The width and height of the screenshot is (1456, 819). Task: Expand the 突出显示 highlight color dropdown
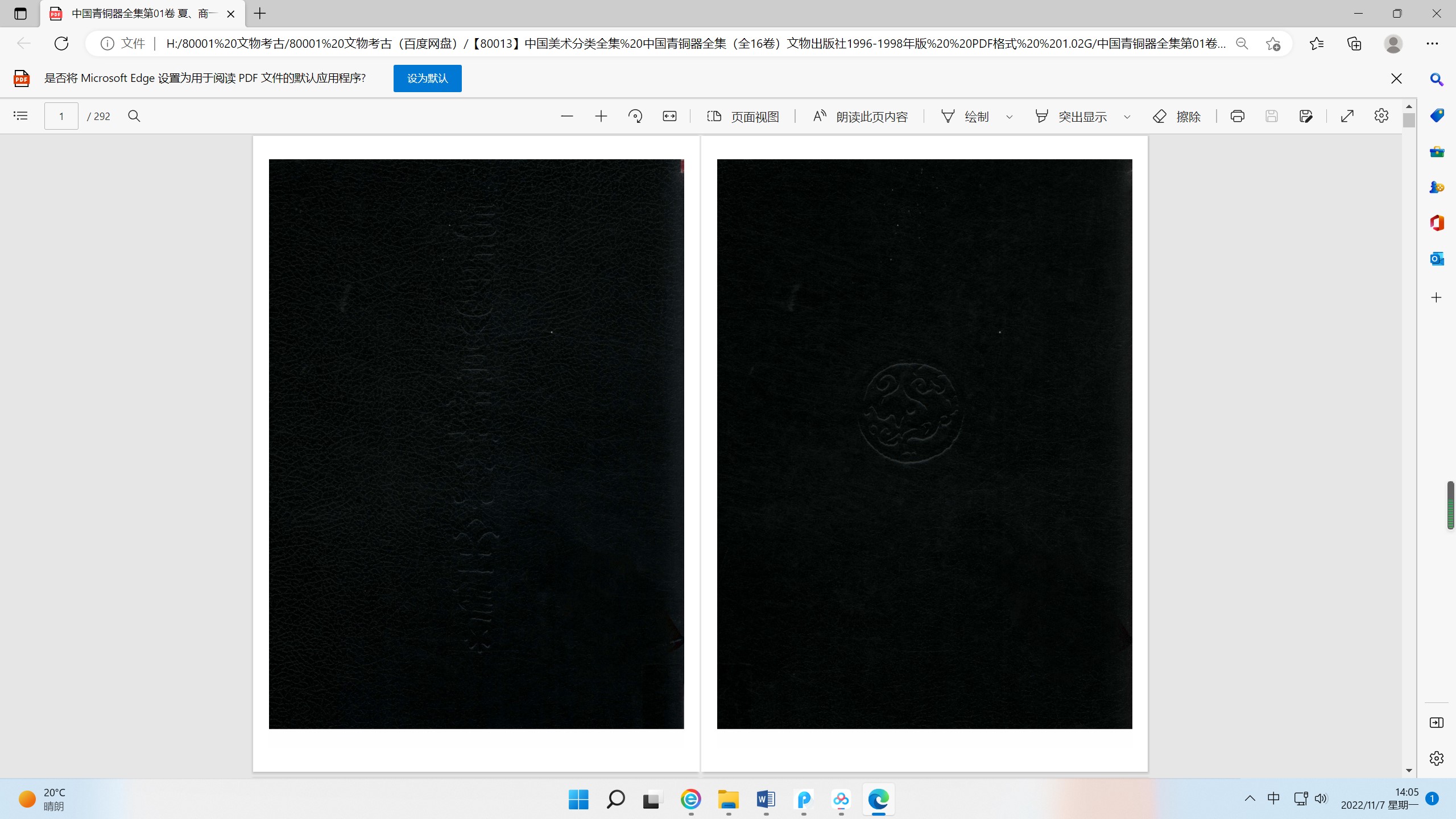coord(1127,117)
